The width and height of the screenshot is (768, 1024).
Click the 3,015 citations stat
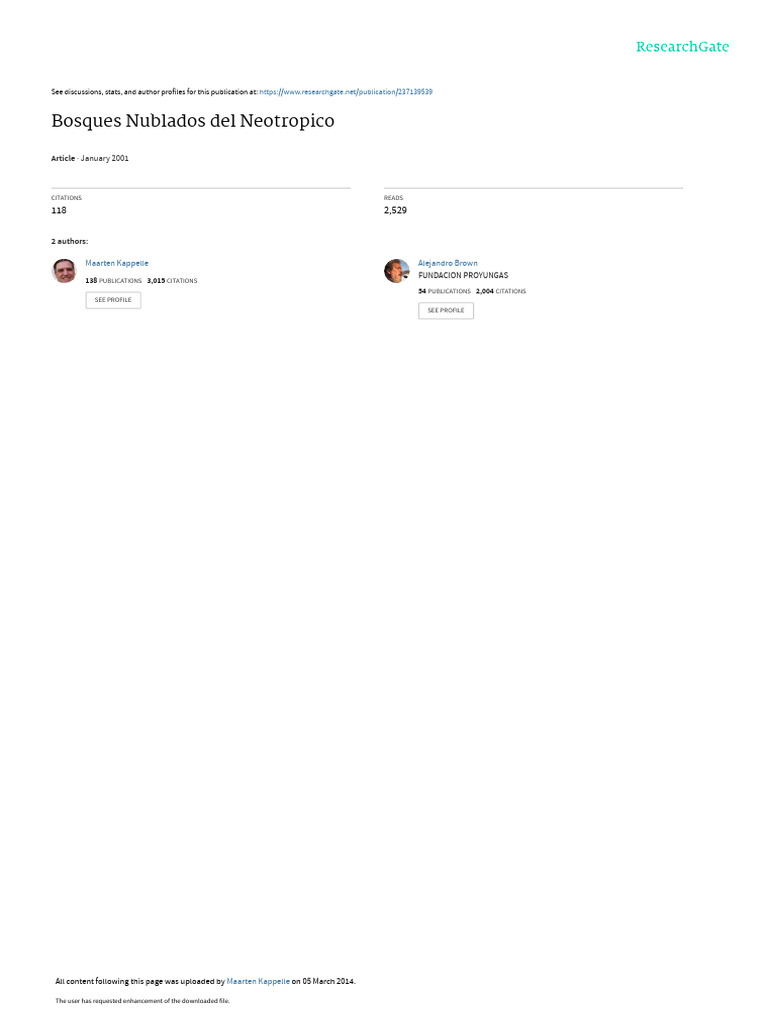172,281
